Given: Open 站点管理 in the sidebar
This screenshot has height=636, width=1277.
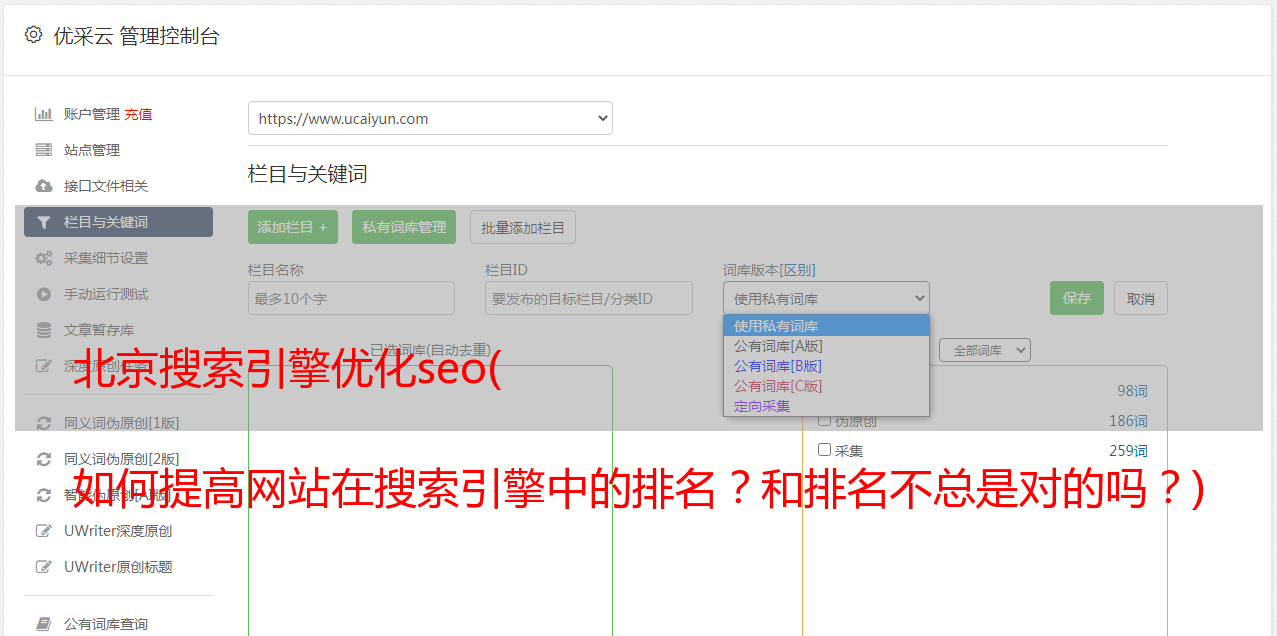Looking at the screenshot, I should [x=92, y=150].
